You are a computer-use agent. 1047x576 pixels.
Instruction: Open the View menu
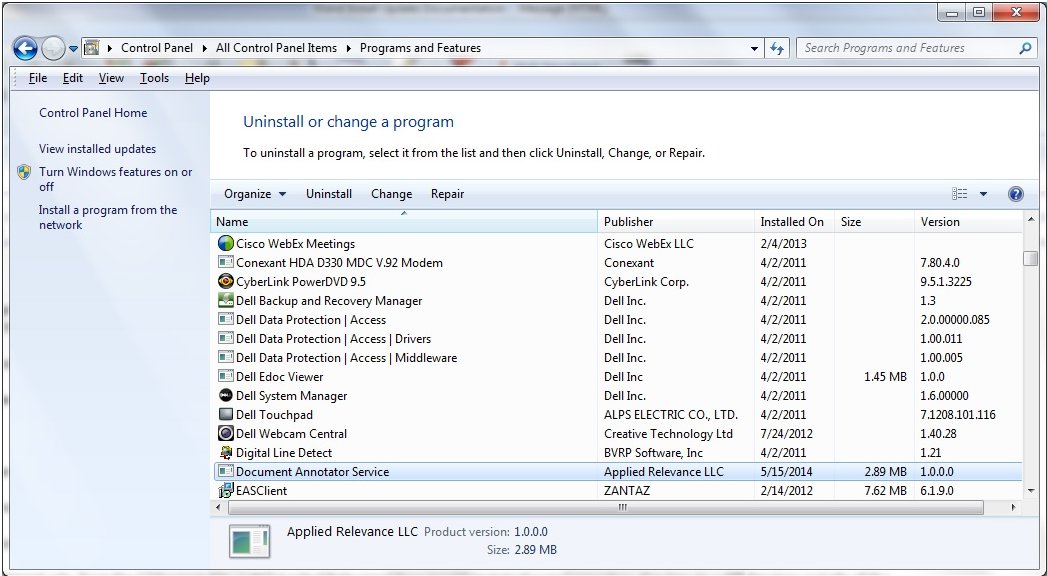(x=111, y=78)
